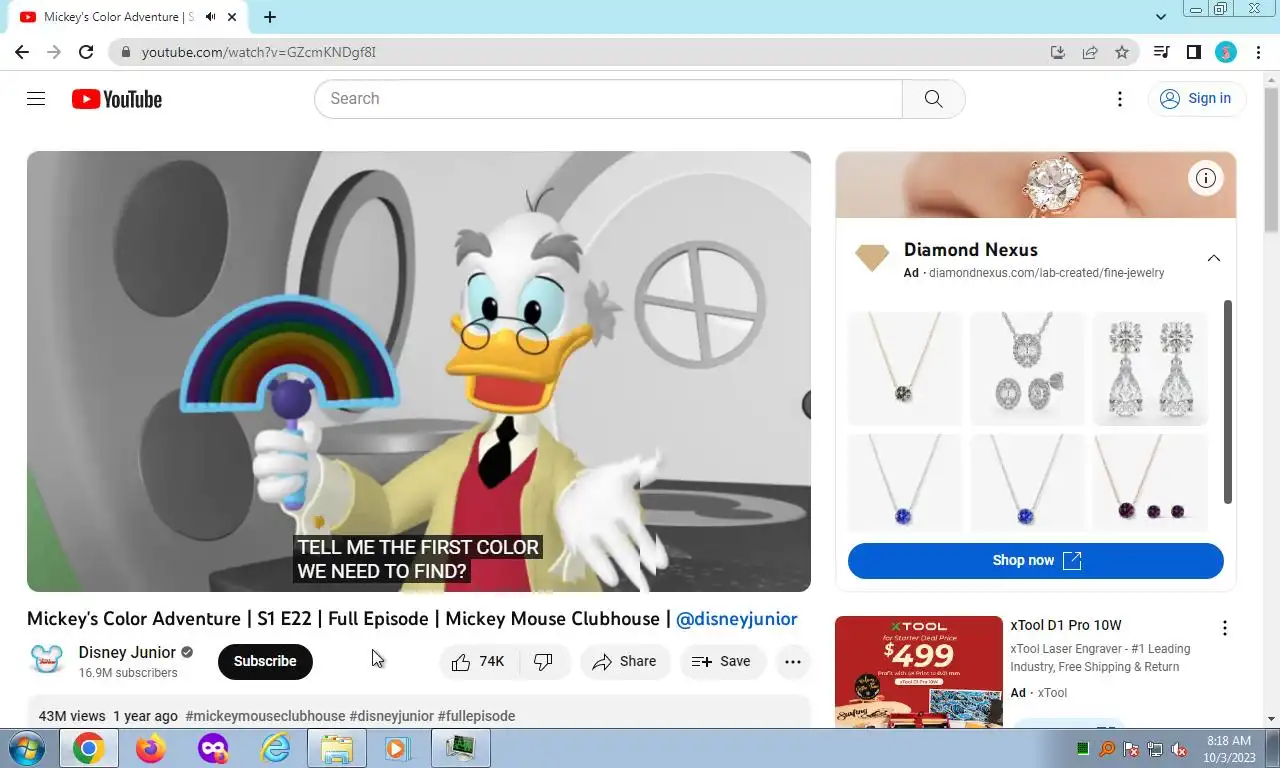1280x768 pixels.
Task: Subscribe to Disney Junior
Action: click(x=265, y=661)
